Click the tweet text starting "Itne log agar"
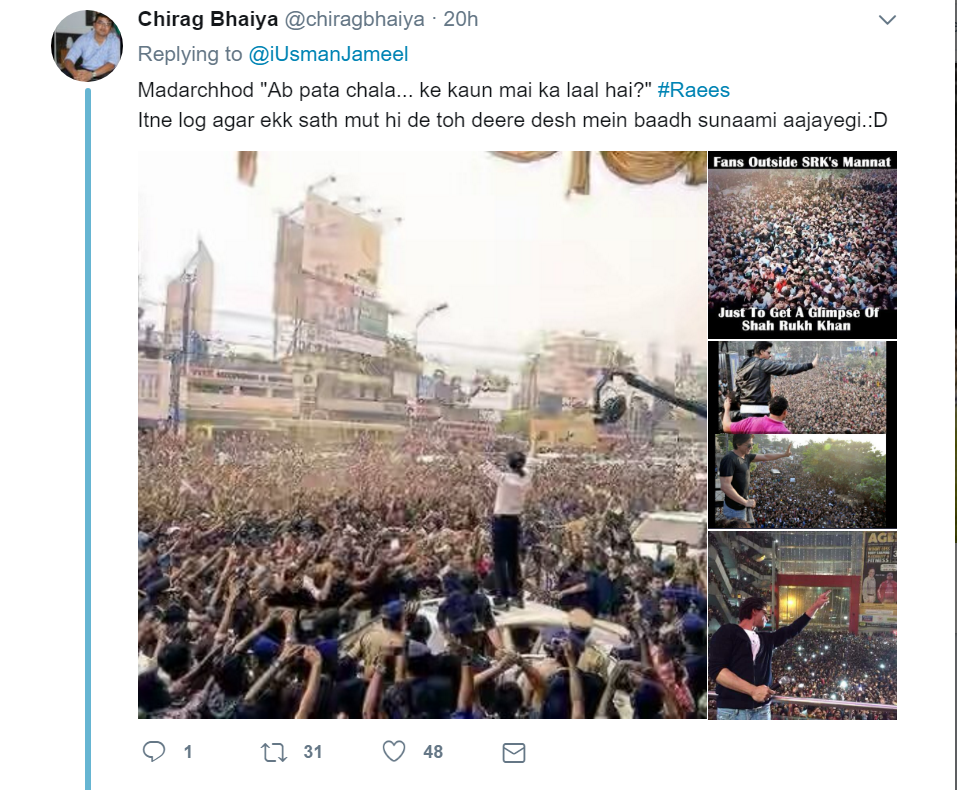Viewport: 957px width, 790px height. 512,120
